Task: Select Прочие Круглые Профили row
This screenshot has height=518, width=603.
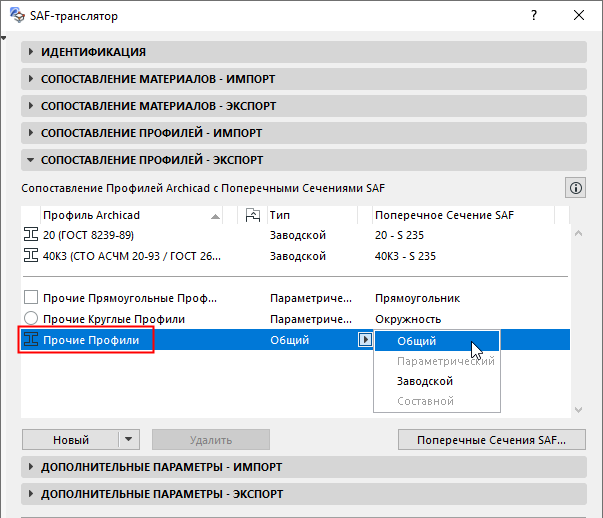Action: (295, 319)
